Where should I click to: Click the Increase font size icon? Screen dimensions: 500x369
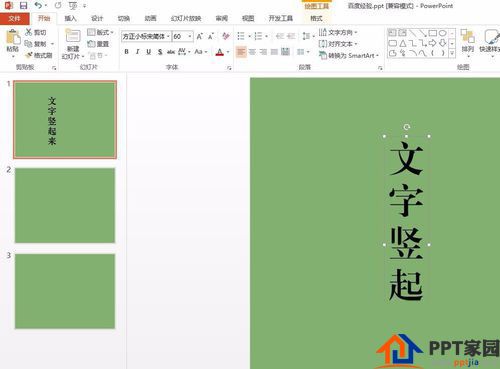pos(200,36)
